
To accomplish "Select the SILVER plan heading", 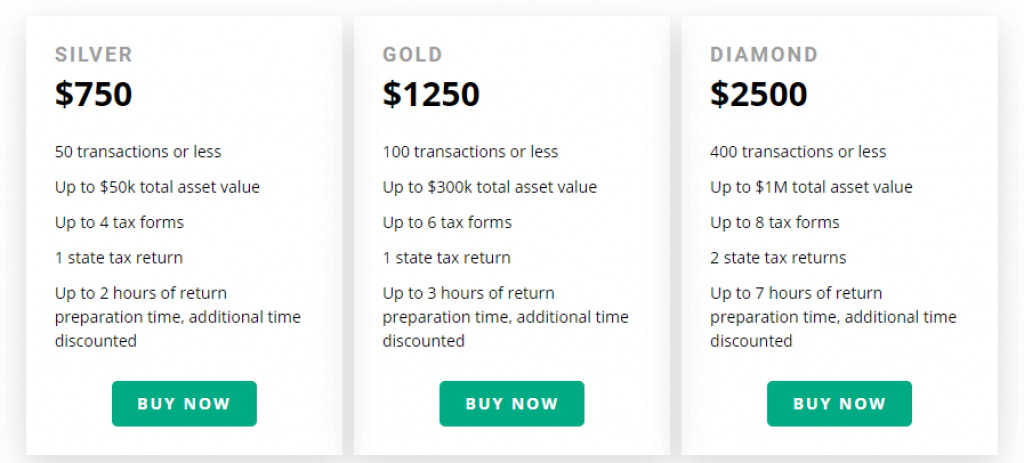I will (x=93, y=54).
